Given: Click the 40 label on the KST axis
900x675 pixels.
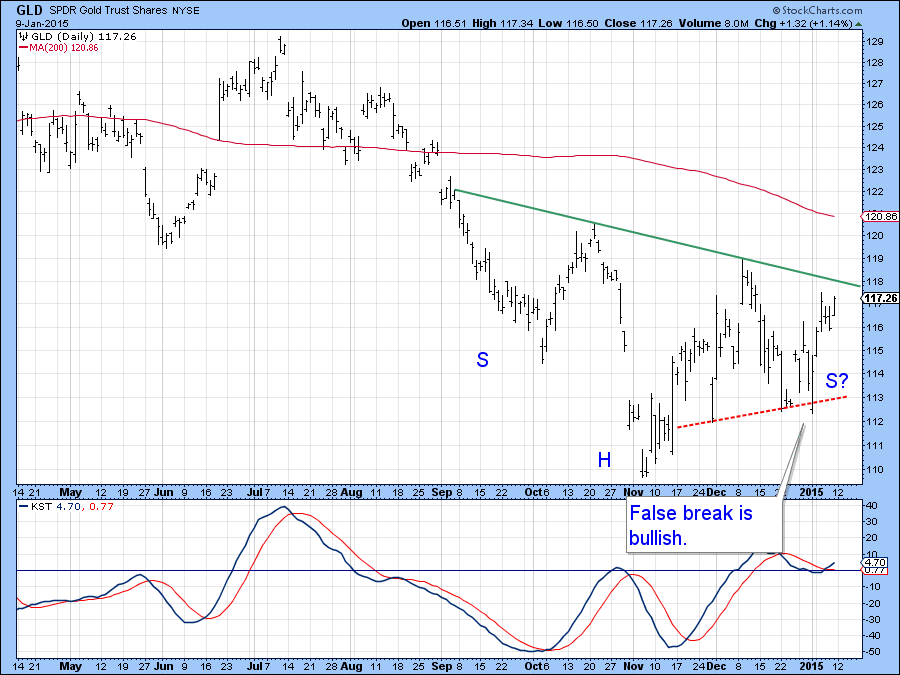Looking at the screenshot, I should point(870,506).
